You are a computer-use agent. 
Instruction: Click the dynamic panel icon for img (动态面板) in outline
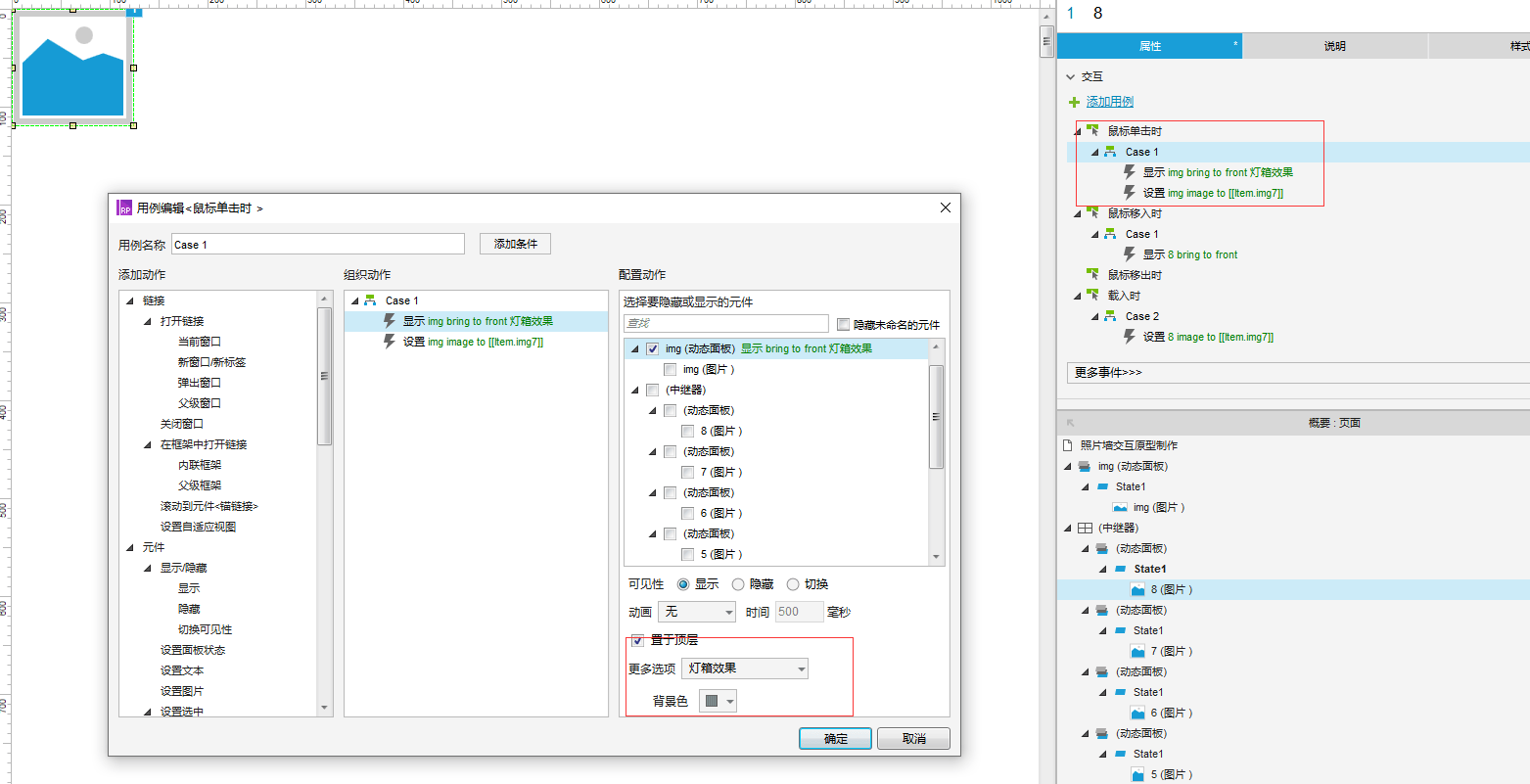[x=1085, y=467]
